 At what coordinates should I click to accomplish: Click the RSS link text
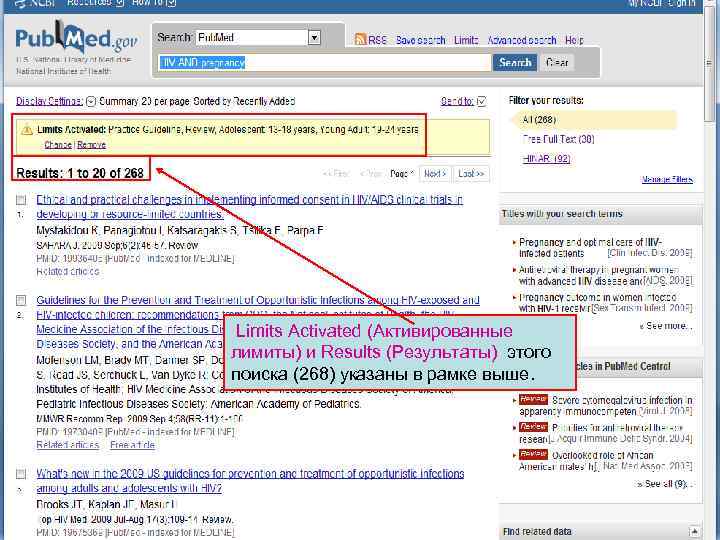coord(377,40)
